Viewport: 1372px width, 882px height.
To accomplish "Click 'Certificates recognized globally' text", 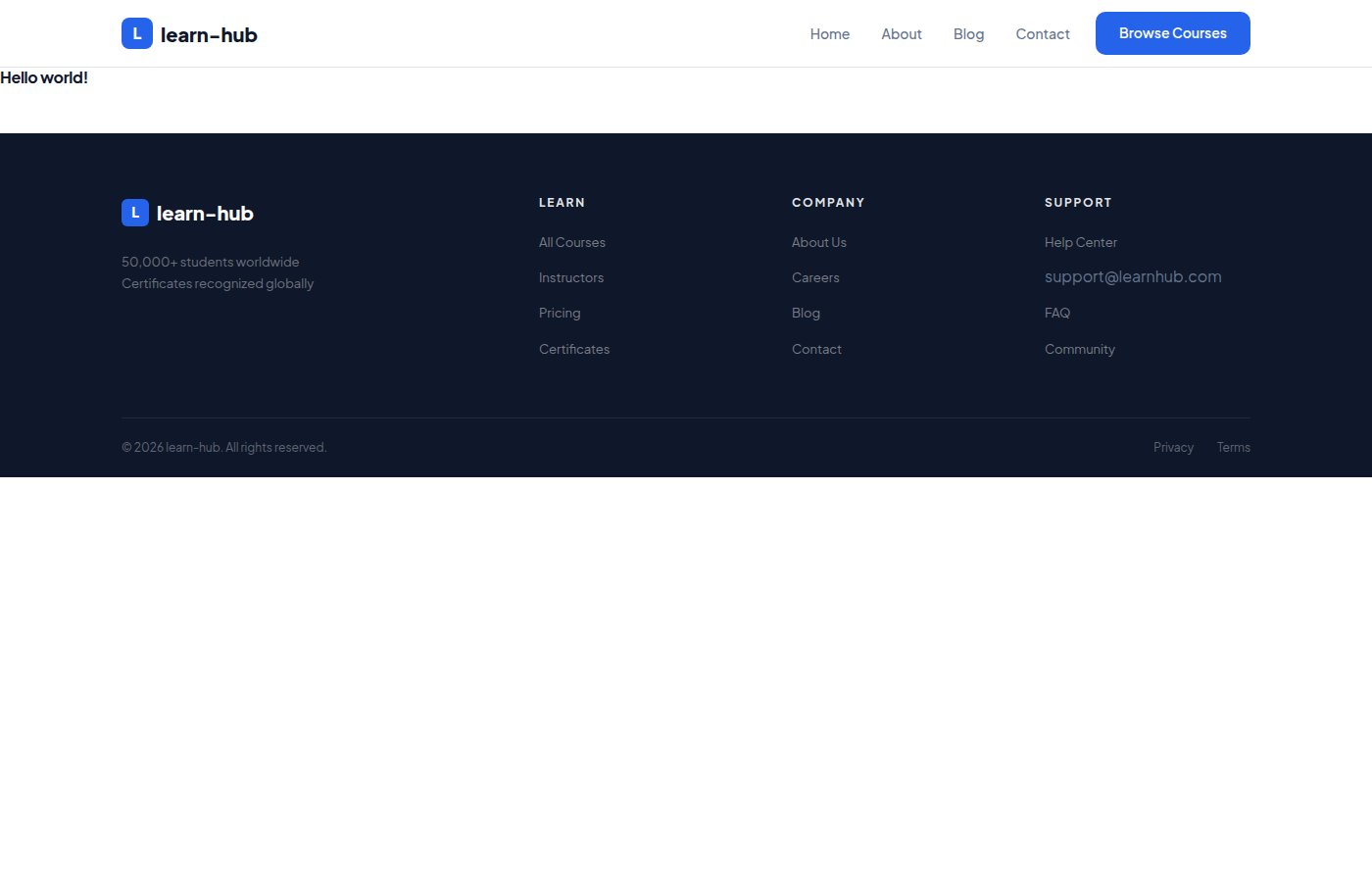I will [218, 283].
